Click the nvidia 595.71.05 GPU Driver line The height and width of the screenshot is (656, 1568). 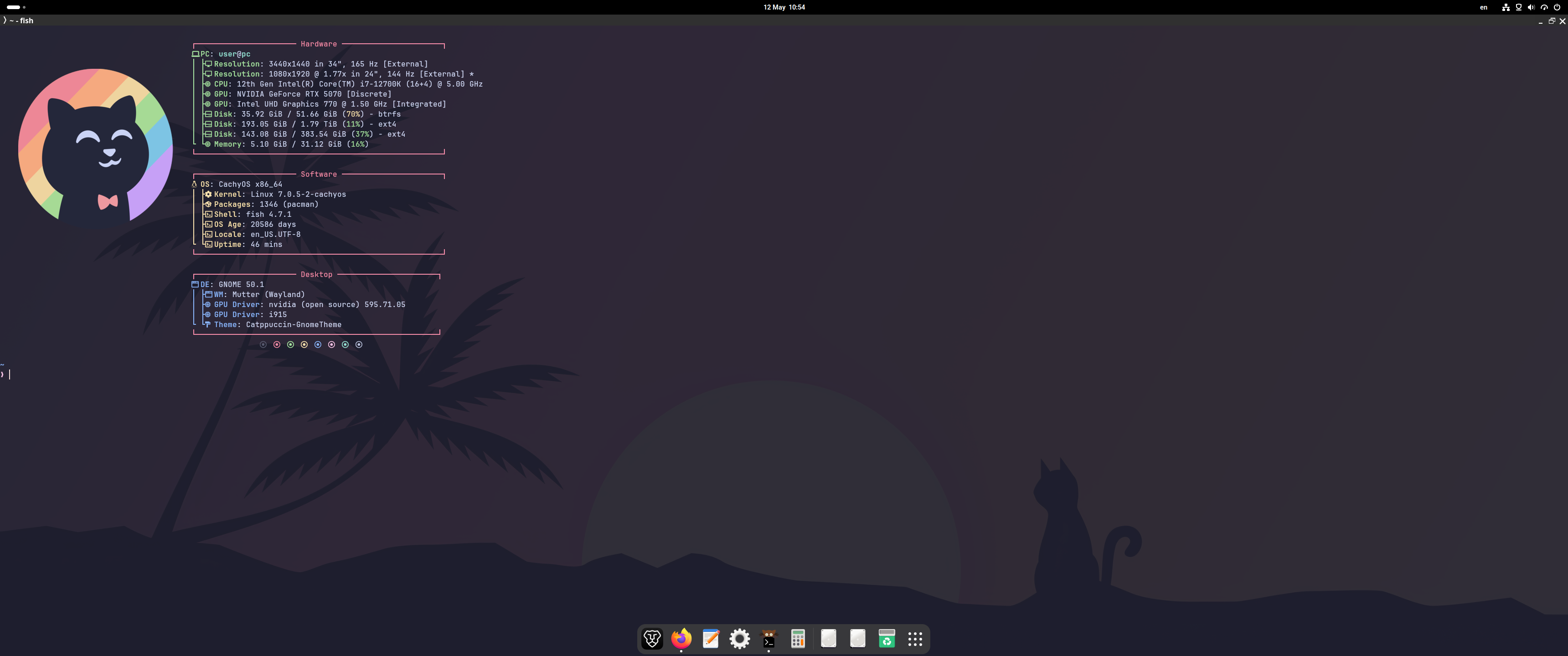click(305, 304)
